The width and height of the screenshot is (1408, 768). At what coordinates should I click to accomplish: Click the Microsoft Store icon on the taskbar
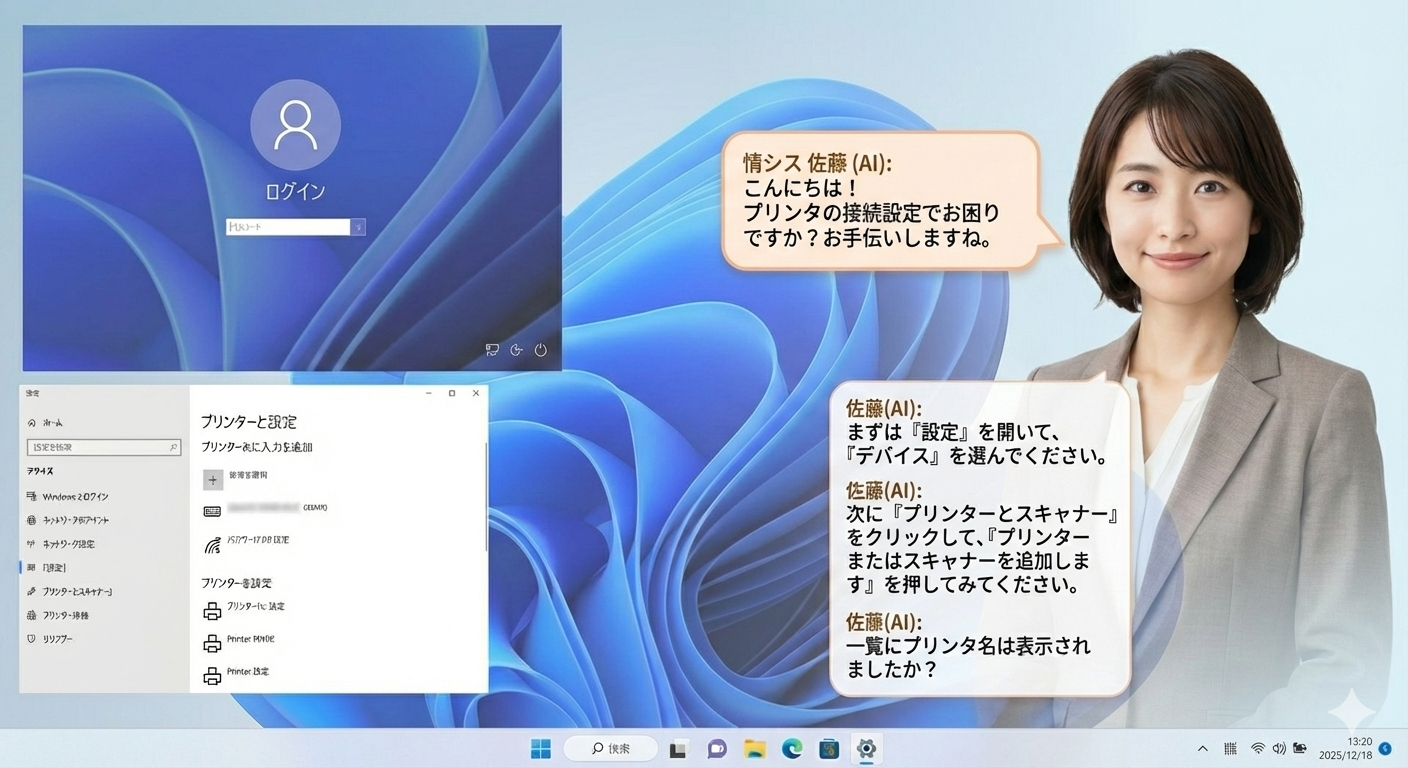[827, 748]
